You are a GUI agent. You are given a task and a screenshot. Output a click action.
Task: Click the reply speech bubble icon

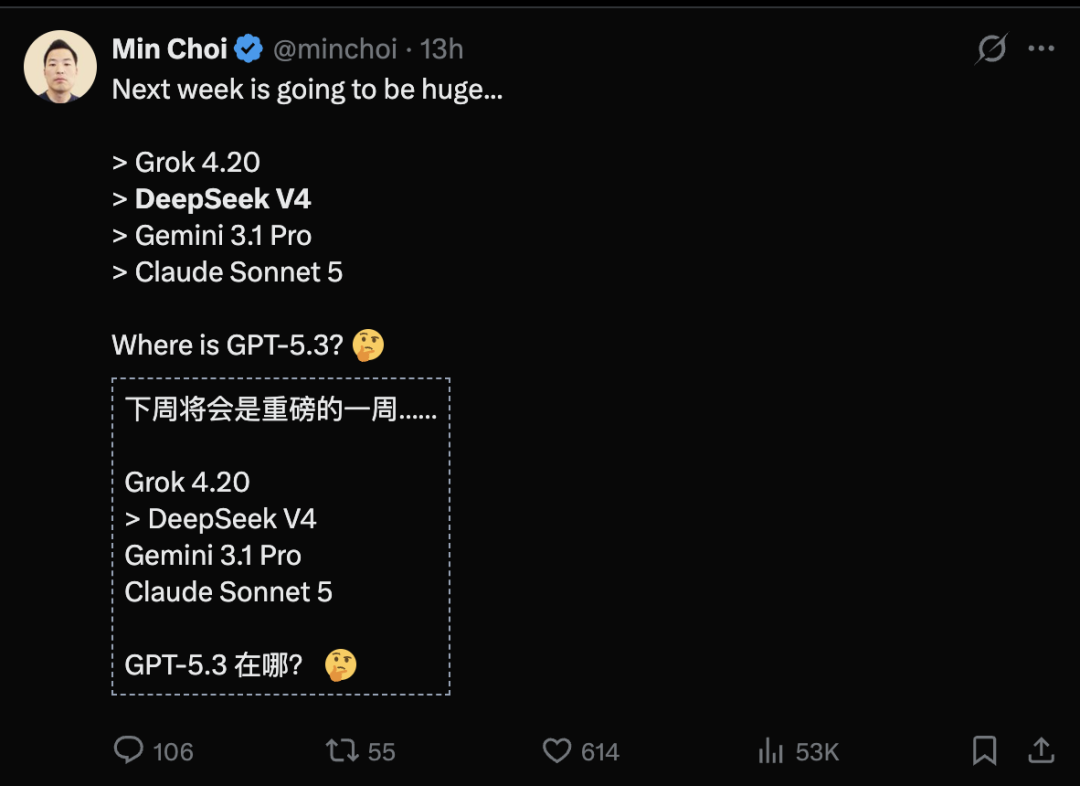click(x=129, y=750)
